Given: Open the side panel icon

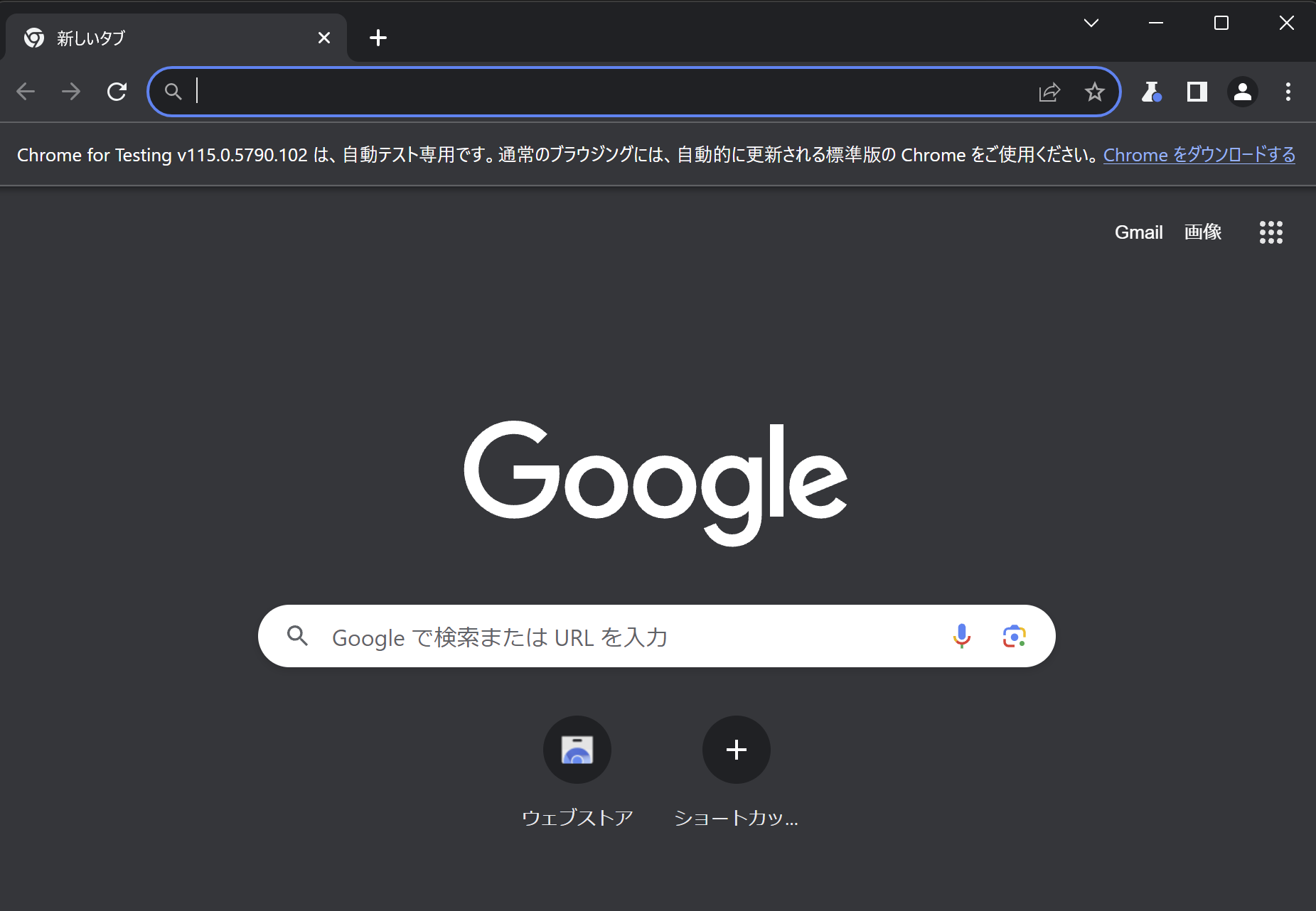Looking at the screenshot, I should tap(1197, 92).
